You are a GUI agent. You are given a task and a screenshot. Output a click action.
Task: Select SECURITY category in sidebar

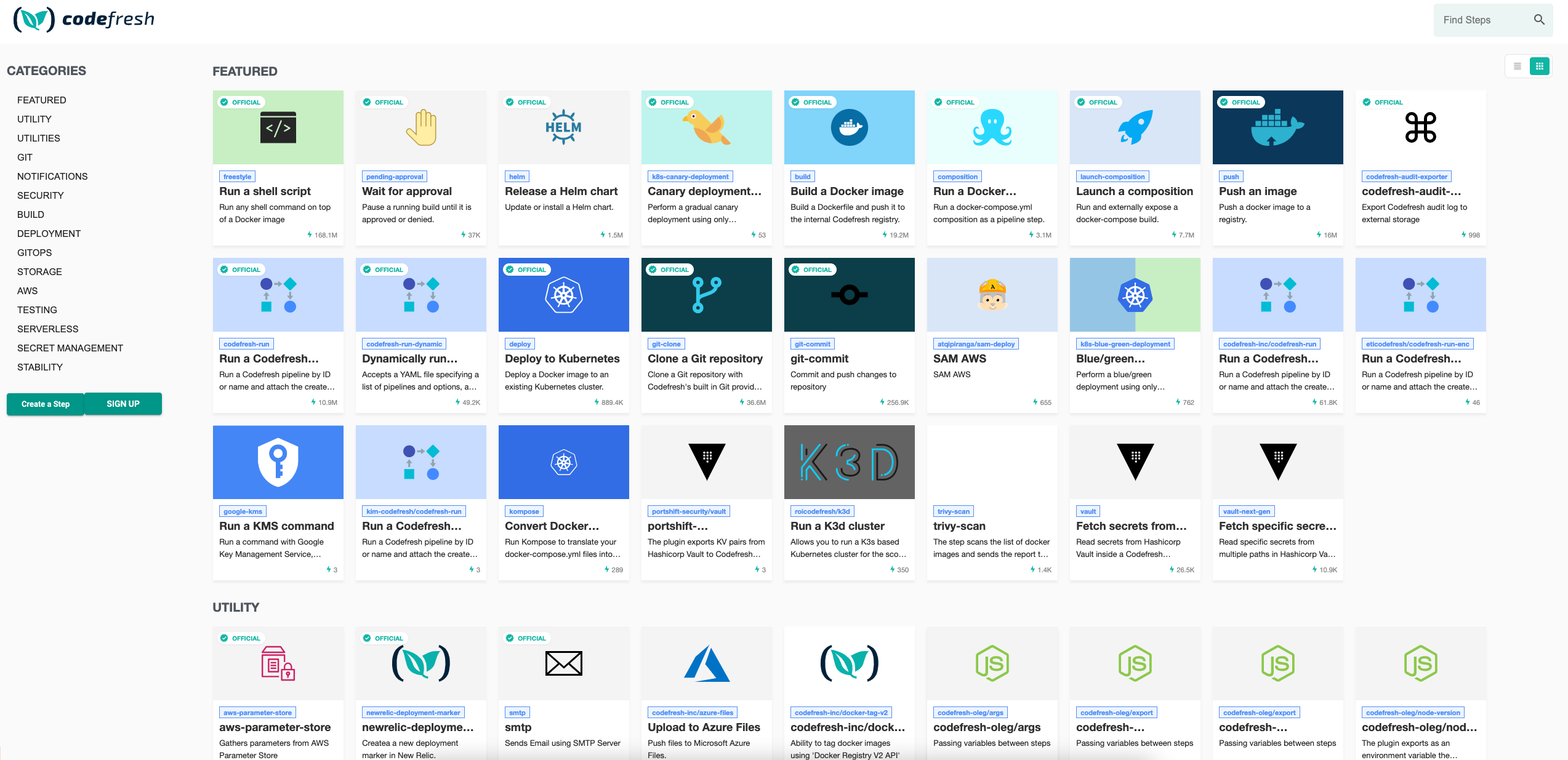click(x=41, y=195)
